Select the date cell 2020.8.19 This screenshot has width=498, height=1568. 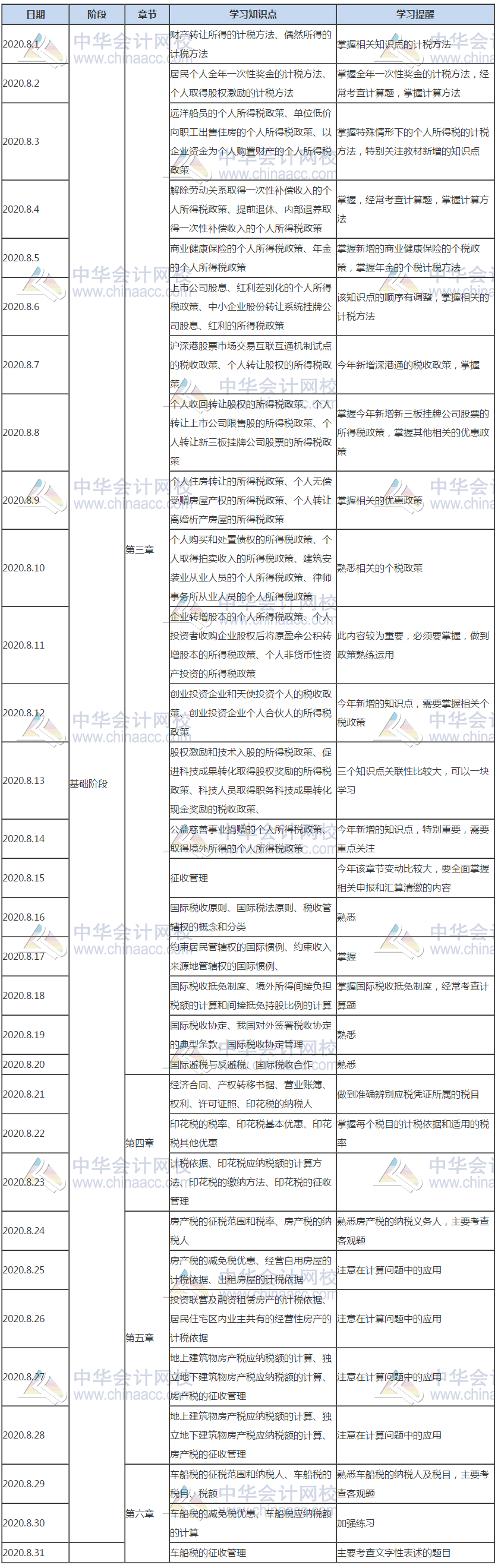34,1035
